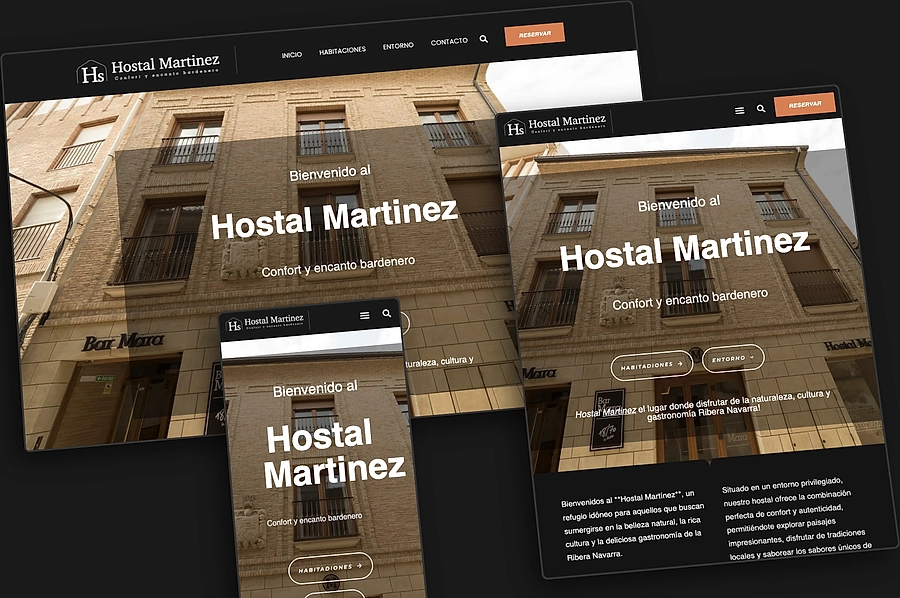This screenshot has height=598, width=900.
Task: Open INICIO in desktop navigation
Action: pyautogui.click(x=292, y=55)
